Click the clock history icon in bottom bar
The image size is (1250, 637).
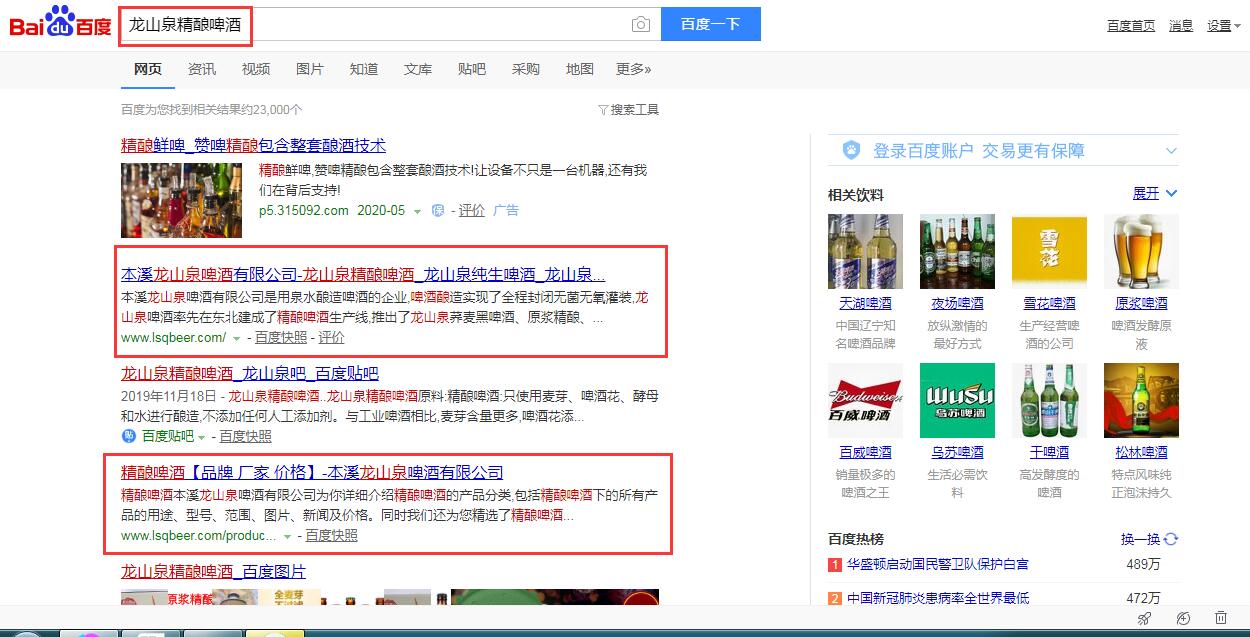pos(1183,619)
